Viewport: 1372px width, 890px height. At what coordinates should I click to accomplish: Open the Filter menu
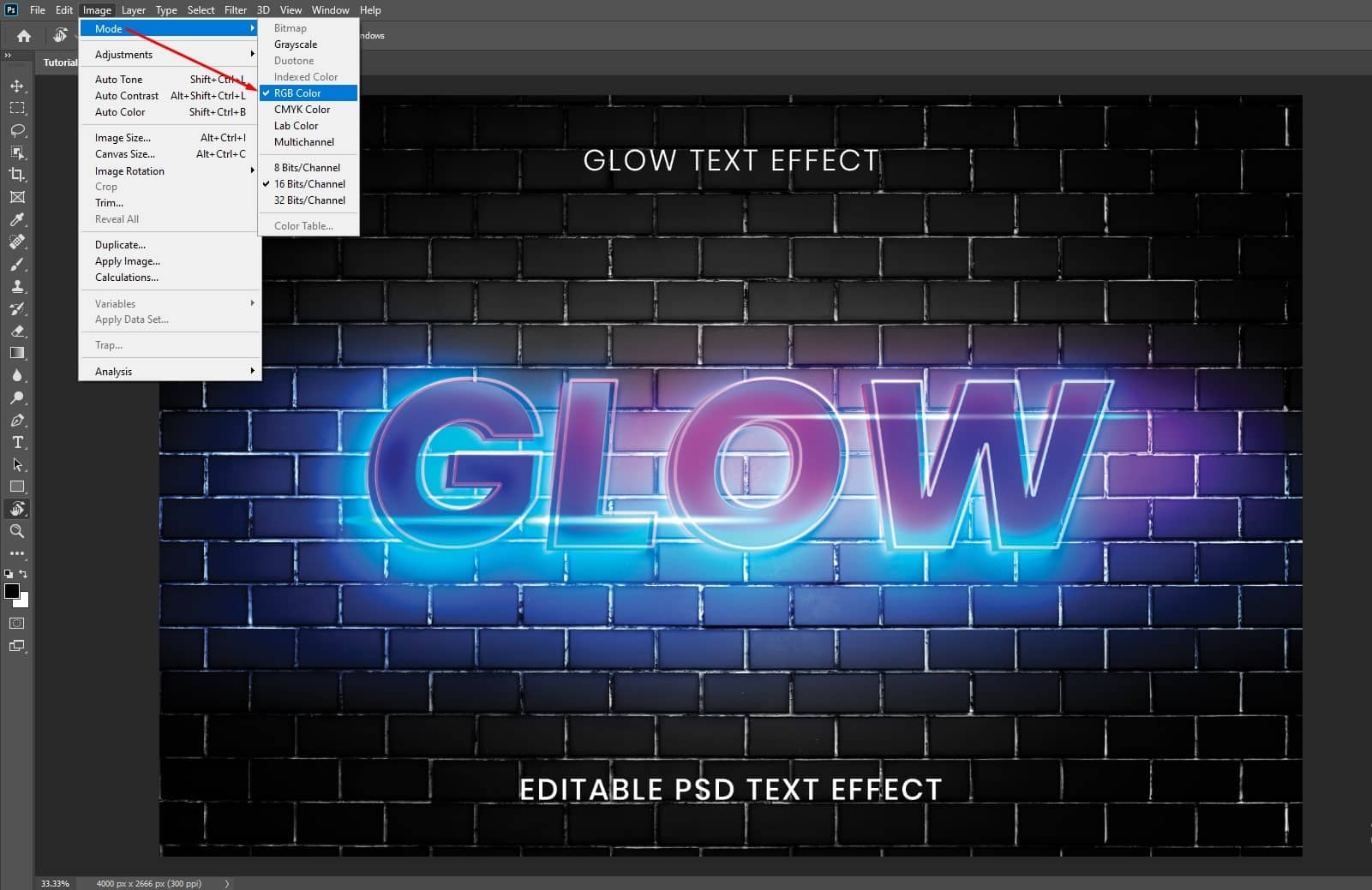point(236,9)
